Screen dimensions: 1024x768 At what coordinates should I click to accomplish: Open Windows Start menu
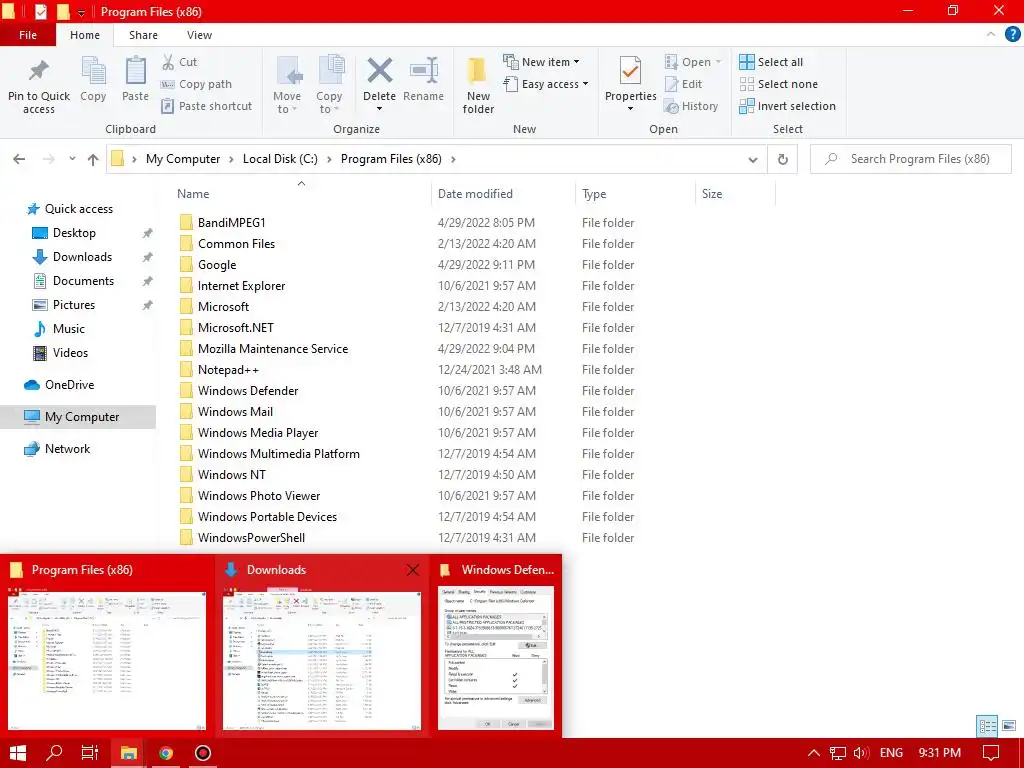pyautogui.click(x=18, y=753)
